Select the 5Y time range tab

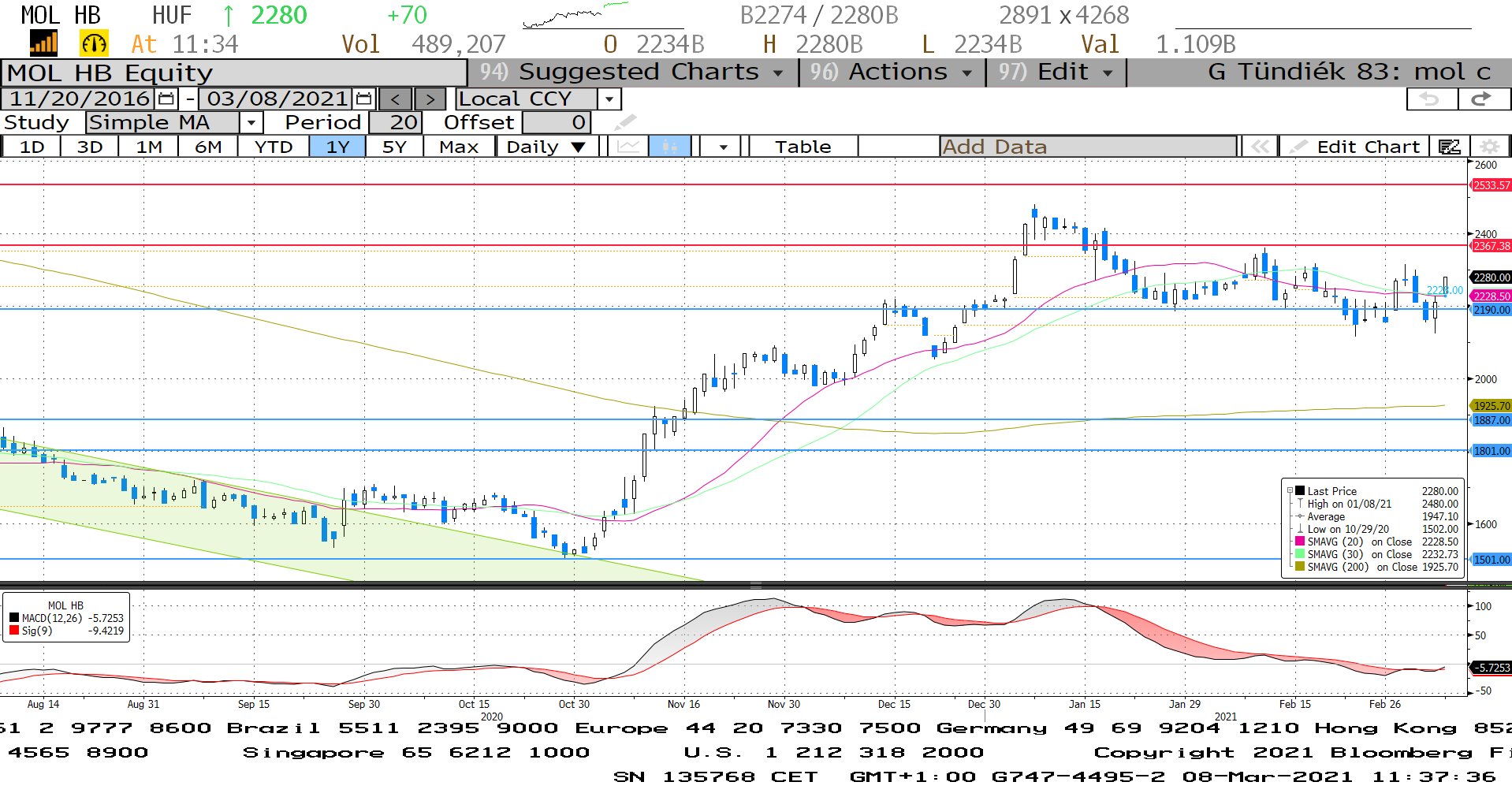394,147
